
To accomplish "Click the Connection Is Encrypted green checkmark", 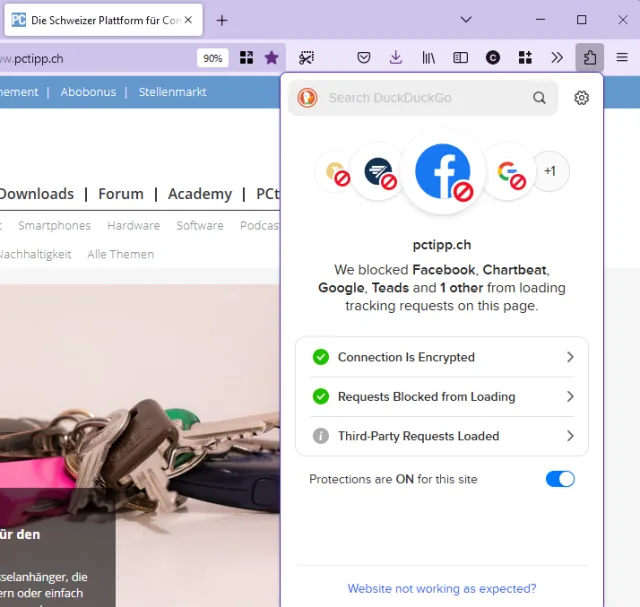I will click(321, 357).
